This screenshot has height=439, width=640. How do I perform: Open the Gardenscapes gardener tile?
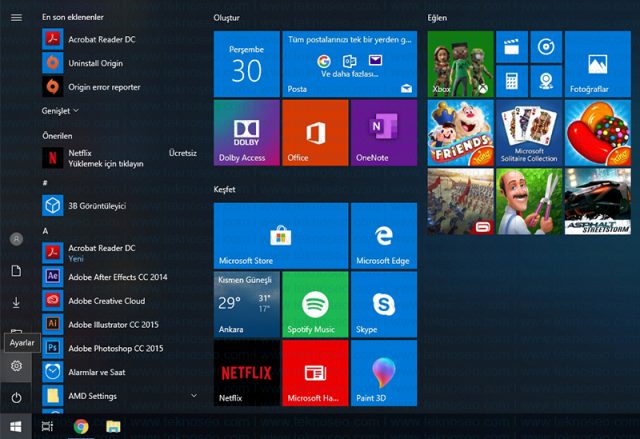point(529,202)
